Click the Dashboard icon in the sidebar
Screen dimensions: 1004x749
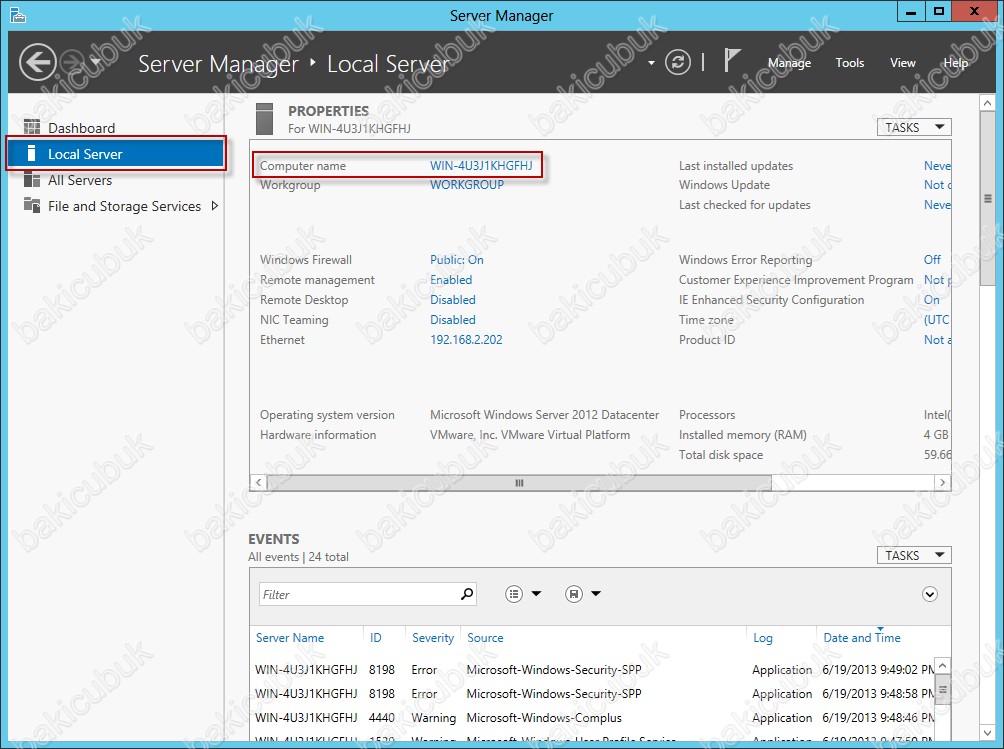tap(31, 127)
